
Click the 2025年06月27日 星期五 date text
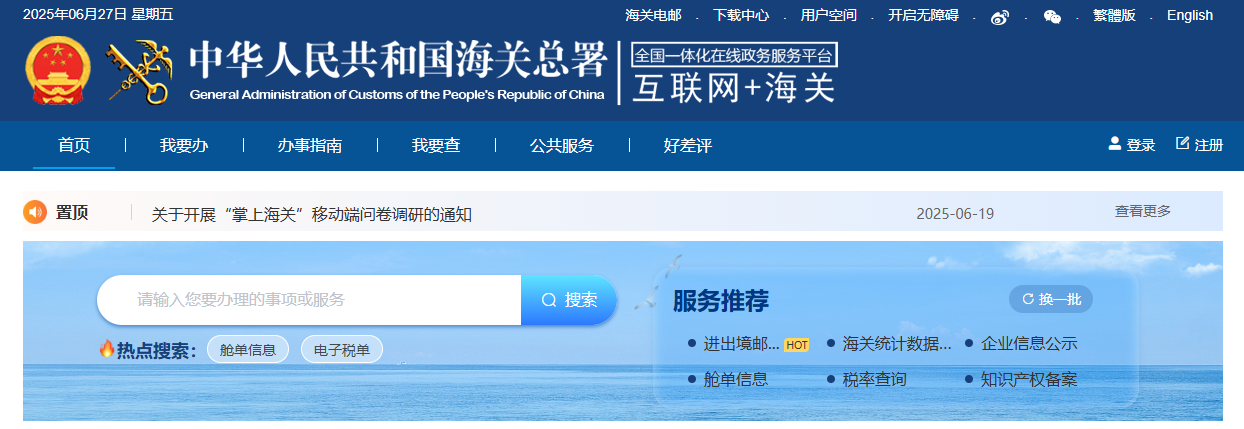[x=97, y=14]
